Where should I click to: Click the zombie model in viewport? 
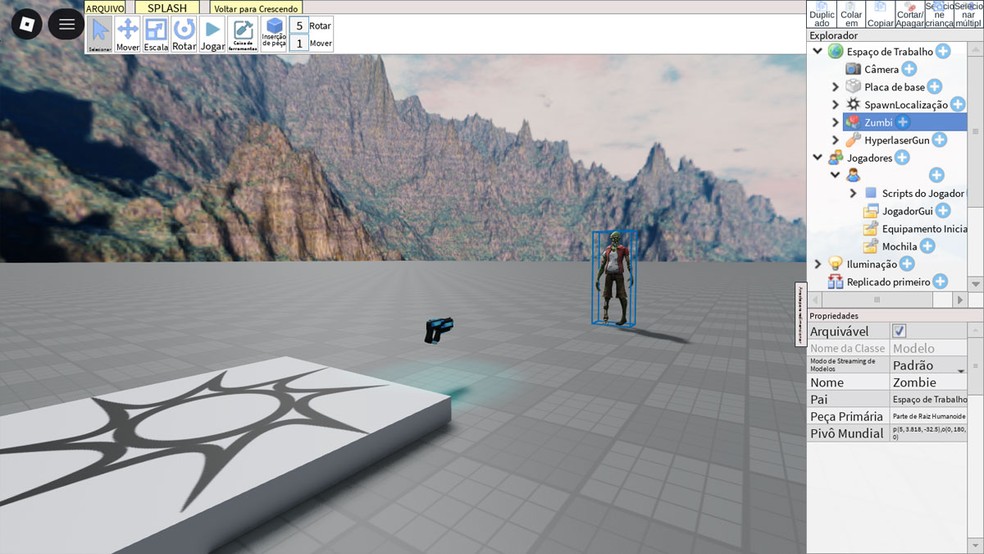tap(614, 278)
